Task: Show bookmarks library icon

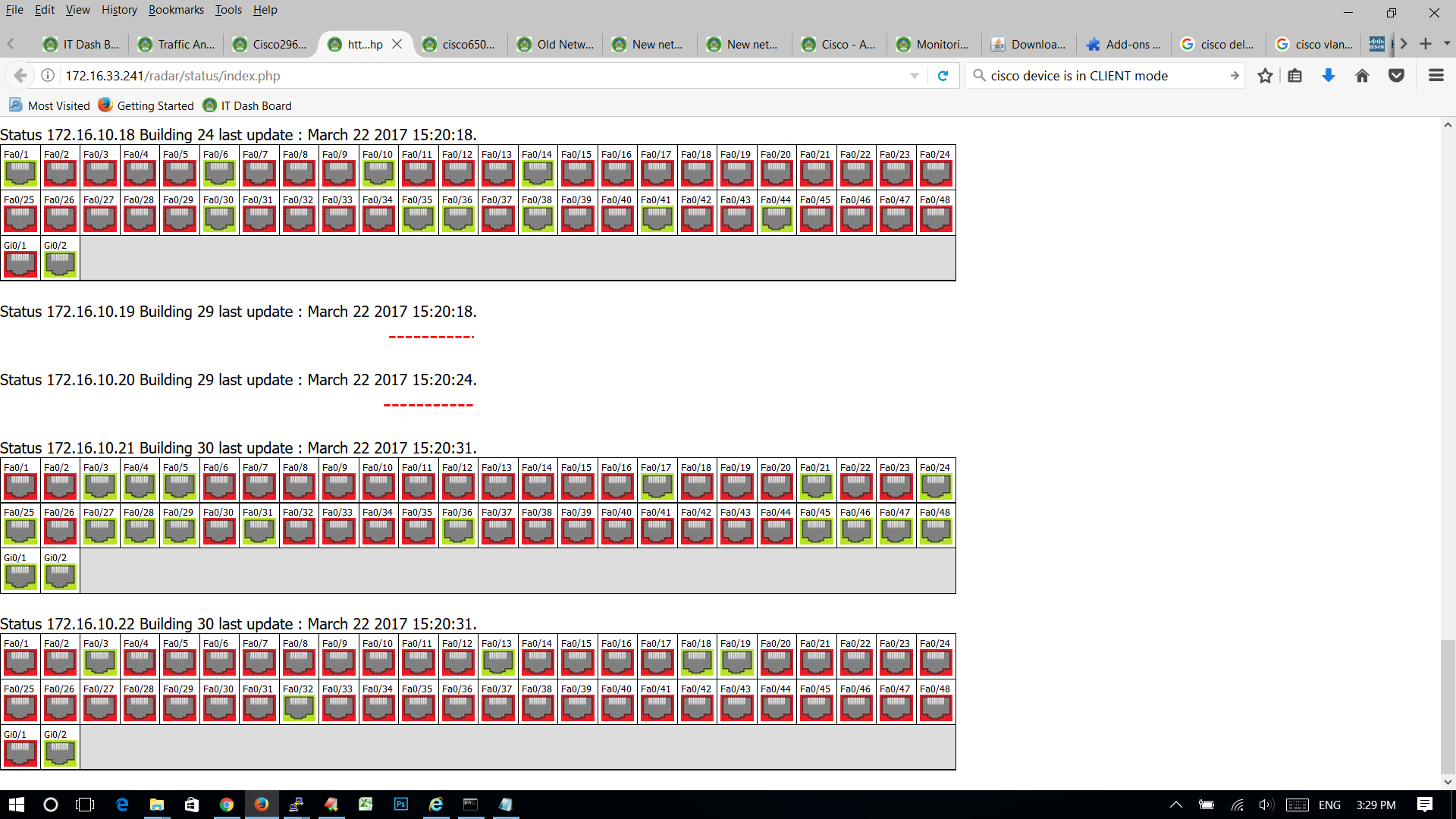Action: click(1295, 76)
